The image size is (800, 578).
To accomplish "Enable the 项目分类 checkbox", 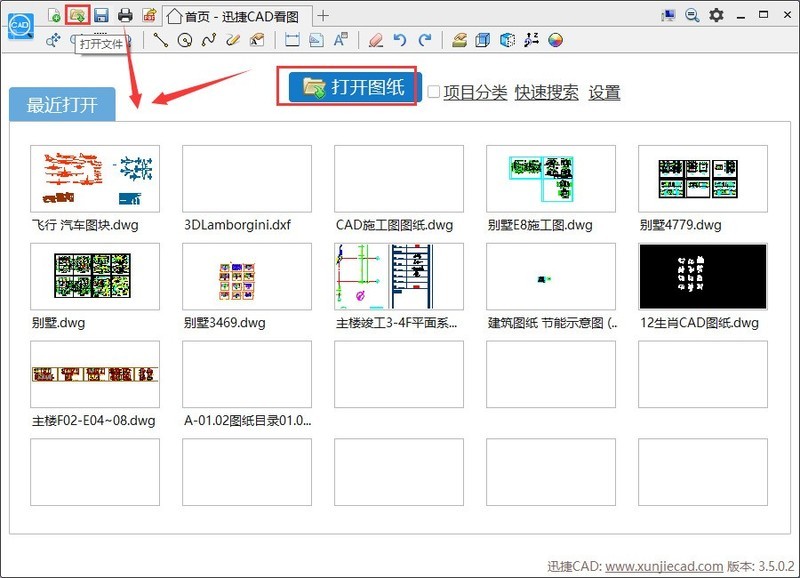I will point(434,92).
